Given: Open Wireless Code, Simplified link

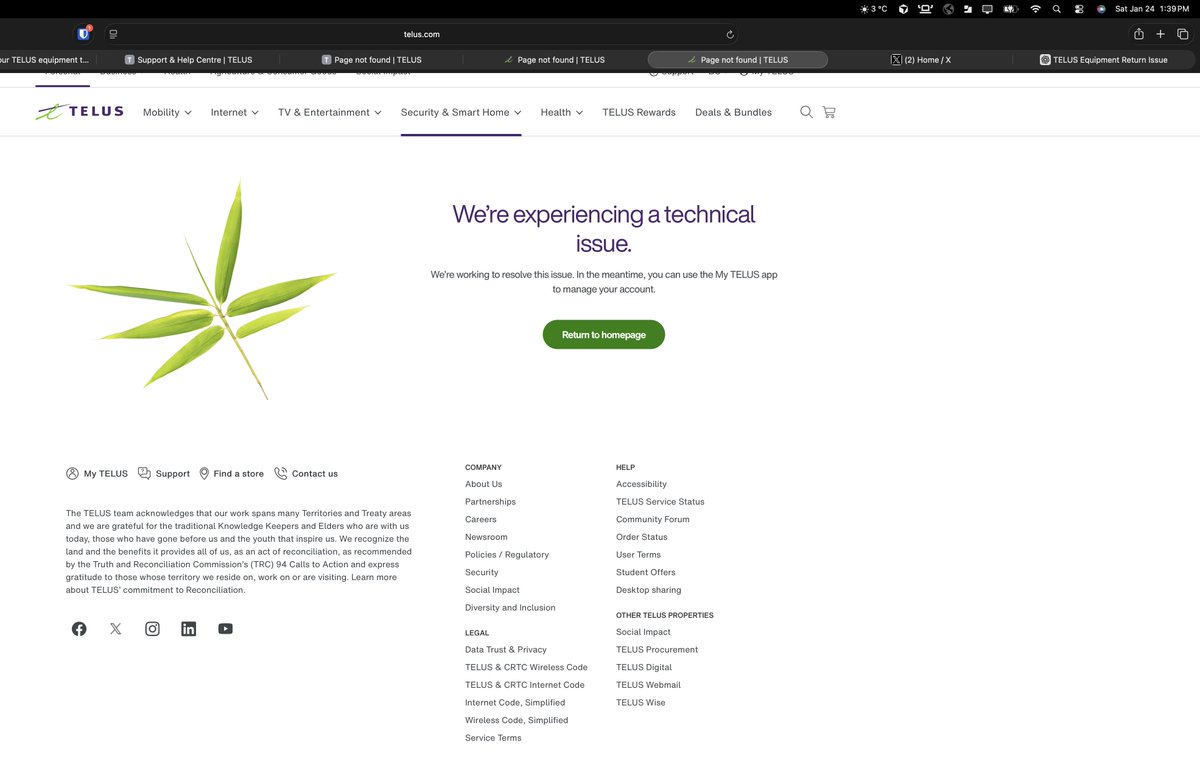Looking at the screenshot, I should click(517, 721).
